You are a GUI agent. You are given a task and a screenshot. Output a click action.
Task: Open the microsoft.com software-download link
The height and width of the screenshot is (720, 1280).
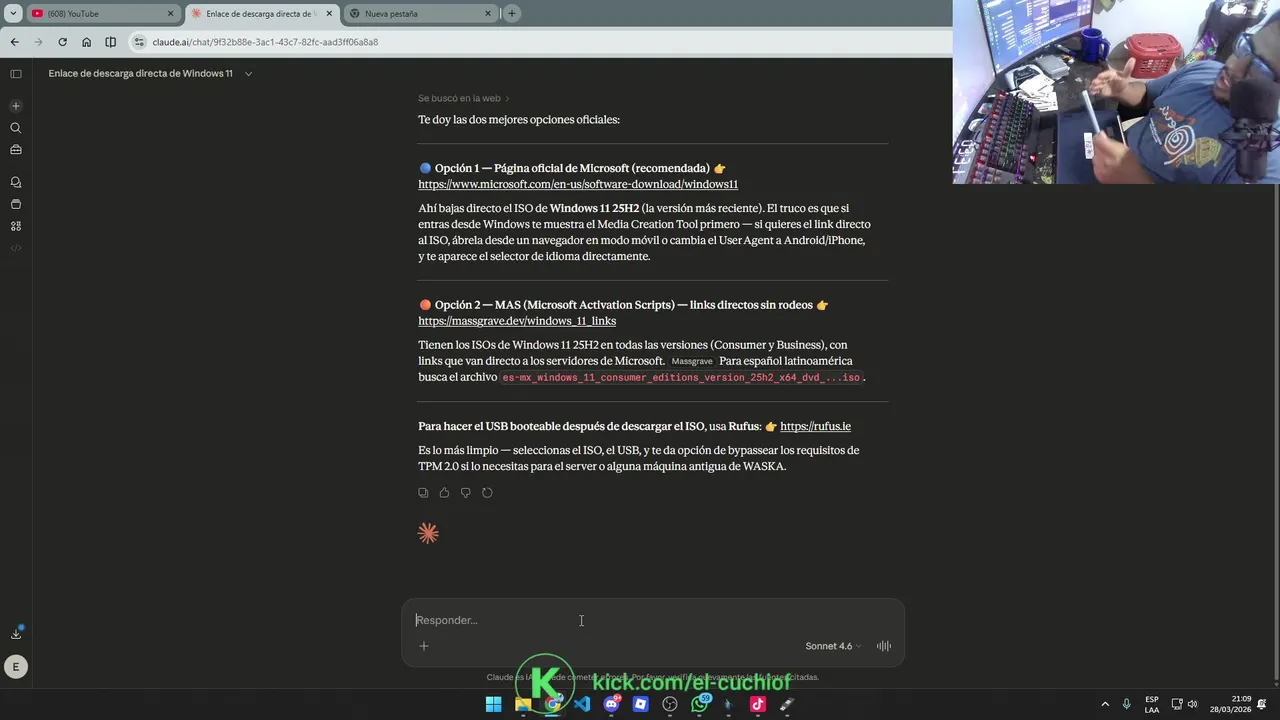(x=578, y=184)
